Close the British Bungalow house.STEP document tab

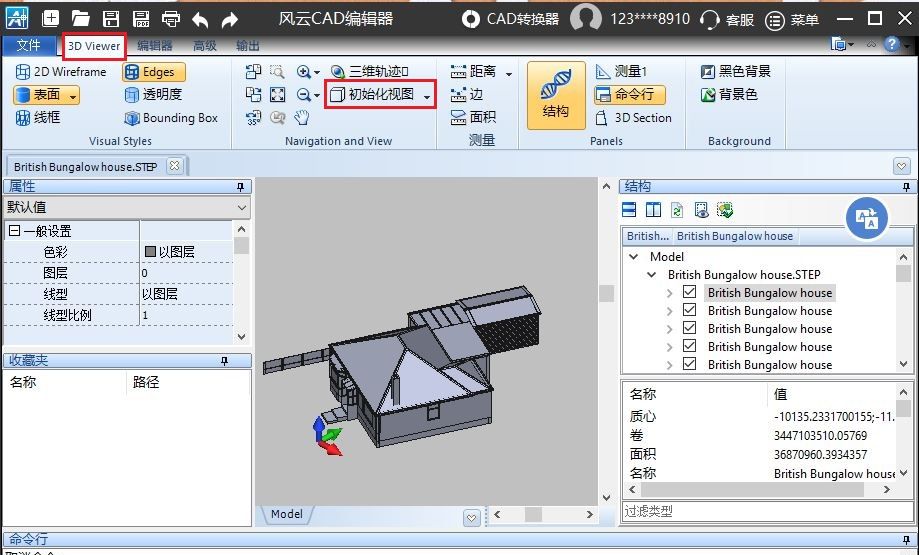(174, 166)
